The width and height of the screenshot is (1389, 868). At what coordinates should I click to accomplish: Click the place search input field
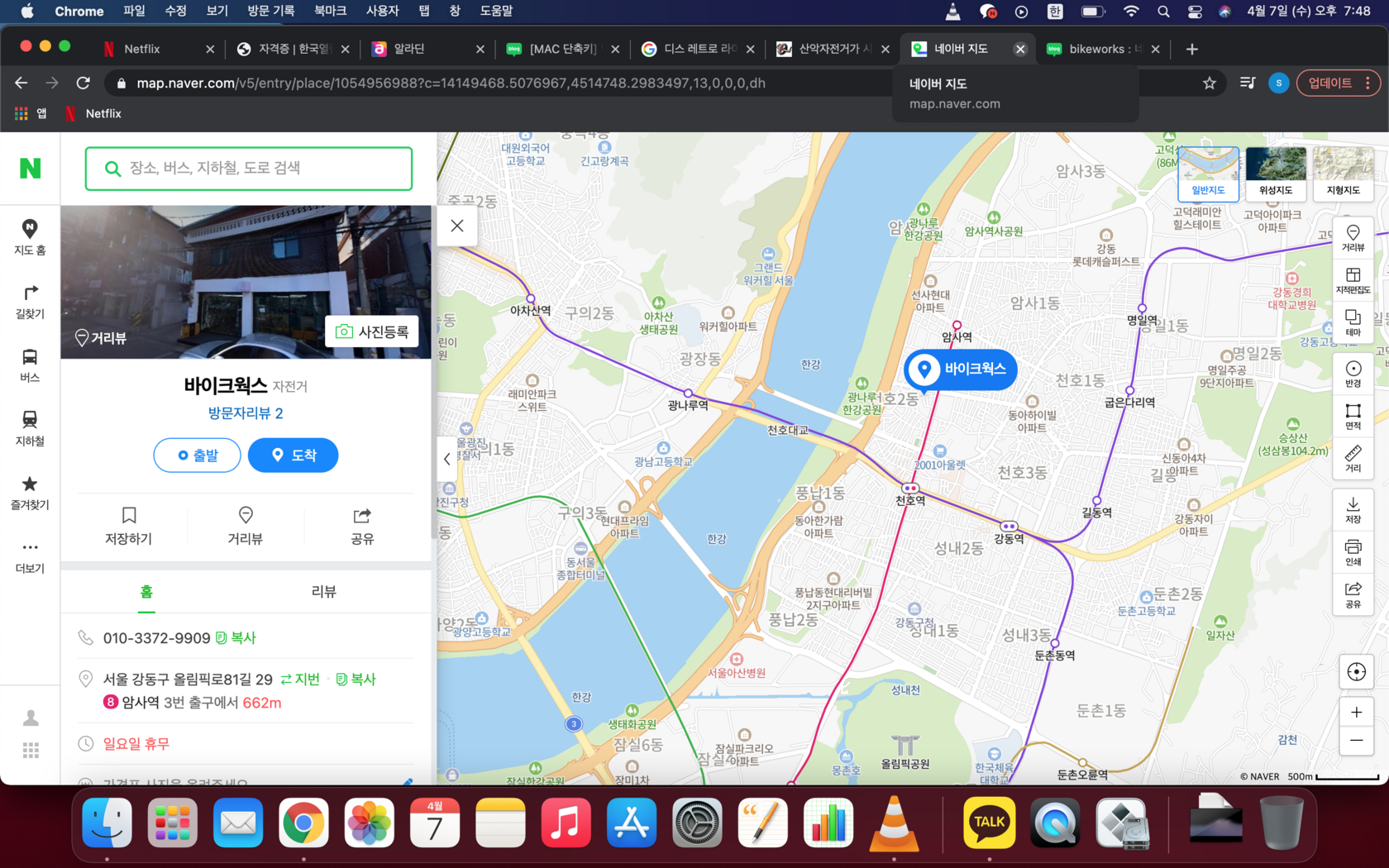pyautogui.click(x=249, y=168)
